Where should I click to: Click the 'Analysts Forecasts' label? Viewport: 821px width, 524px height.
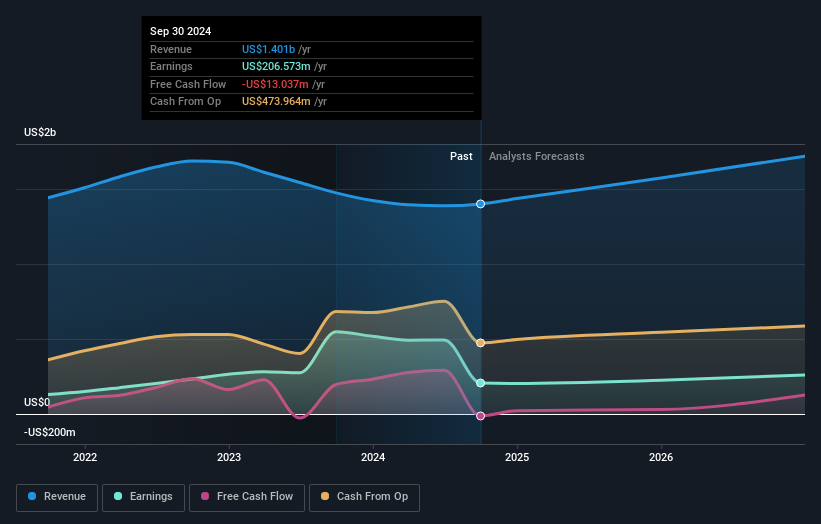(537, 156)
